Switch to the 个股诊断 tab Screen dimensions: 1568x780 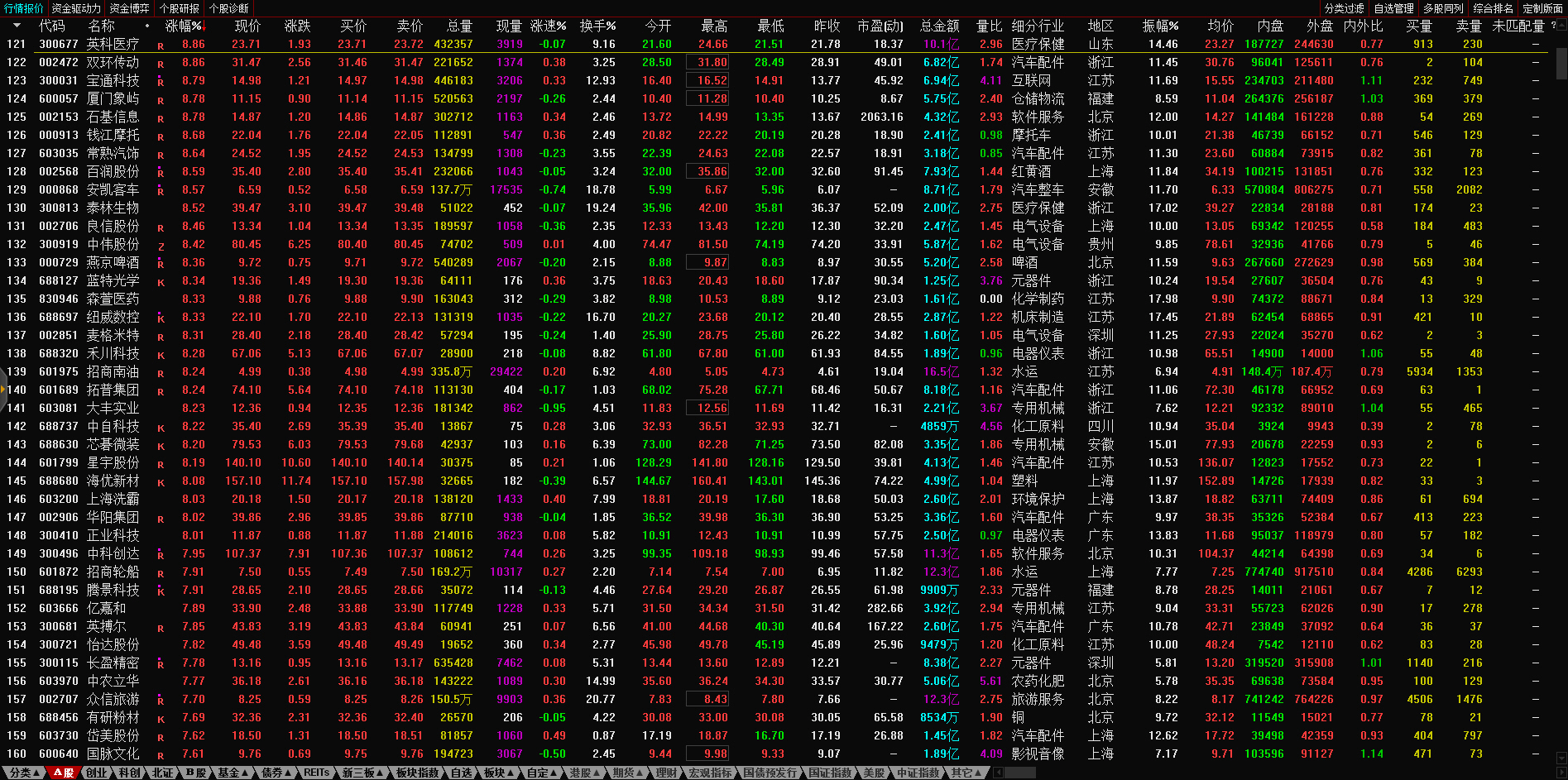coord(229,8)
